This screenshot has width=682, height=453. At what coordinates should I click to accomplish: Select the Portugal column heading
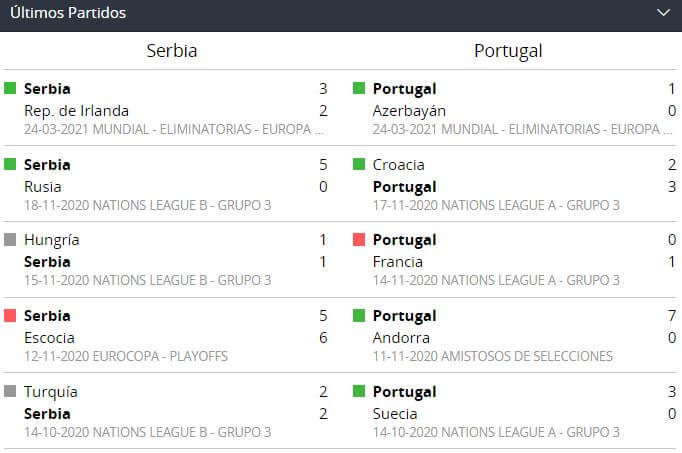[508, 51]
